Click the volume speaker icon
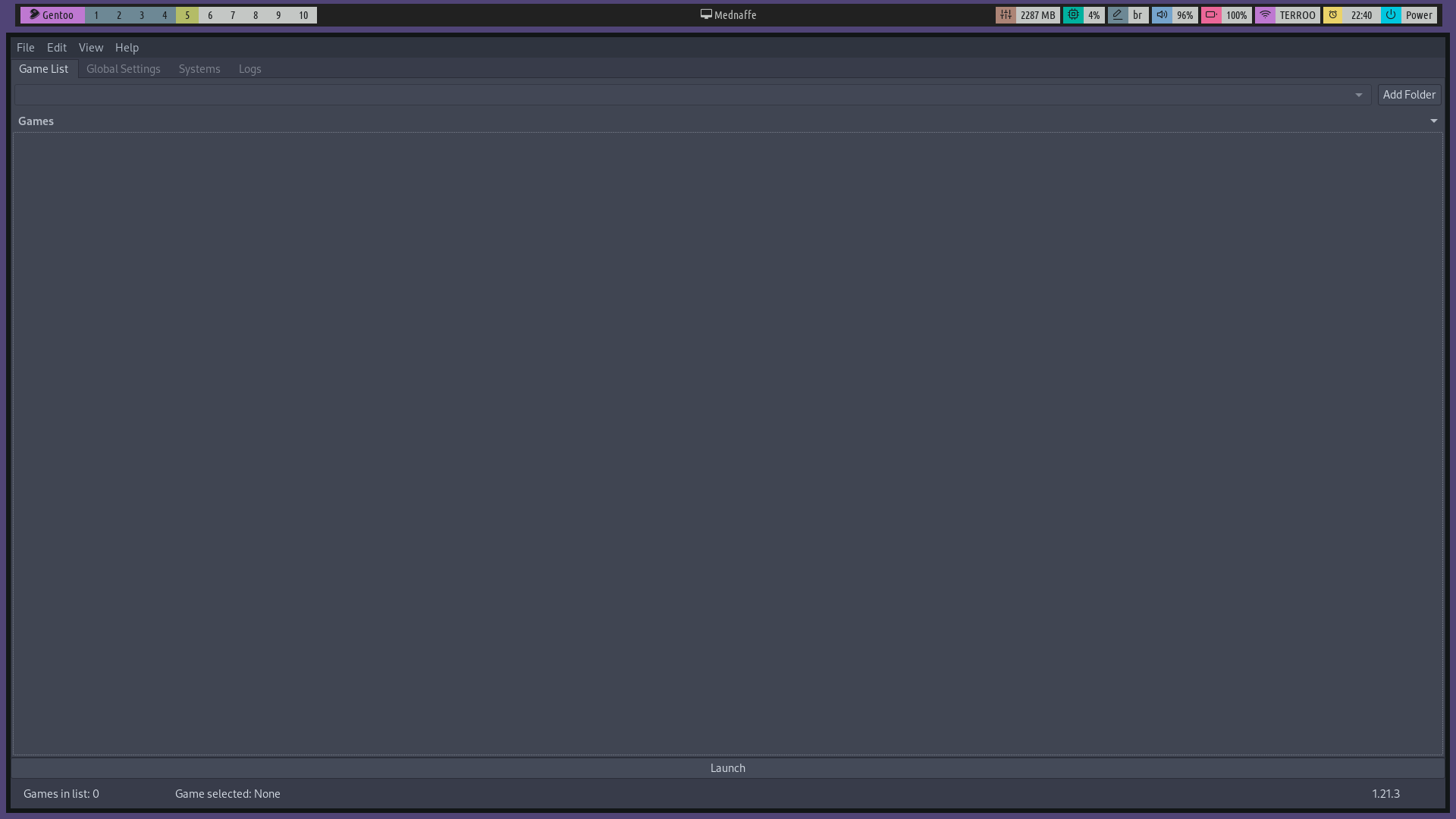The image size is (1456, 819). (x=1162, y=15)
